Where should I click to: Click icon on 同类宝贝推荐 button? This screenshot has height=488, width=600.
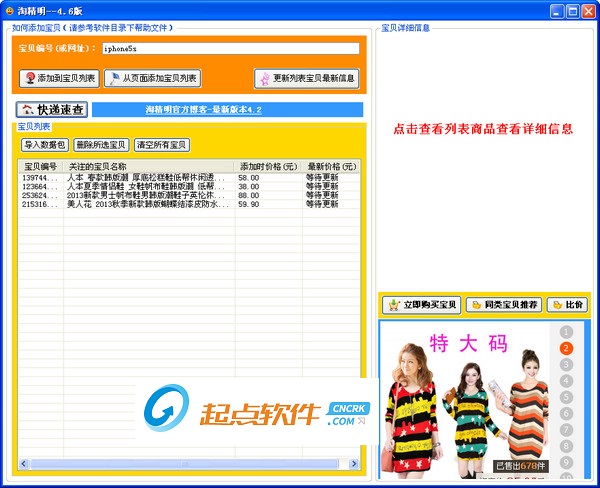coord(476,305)
